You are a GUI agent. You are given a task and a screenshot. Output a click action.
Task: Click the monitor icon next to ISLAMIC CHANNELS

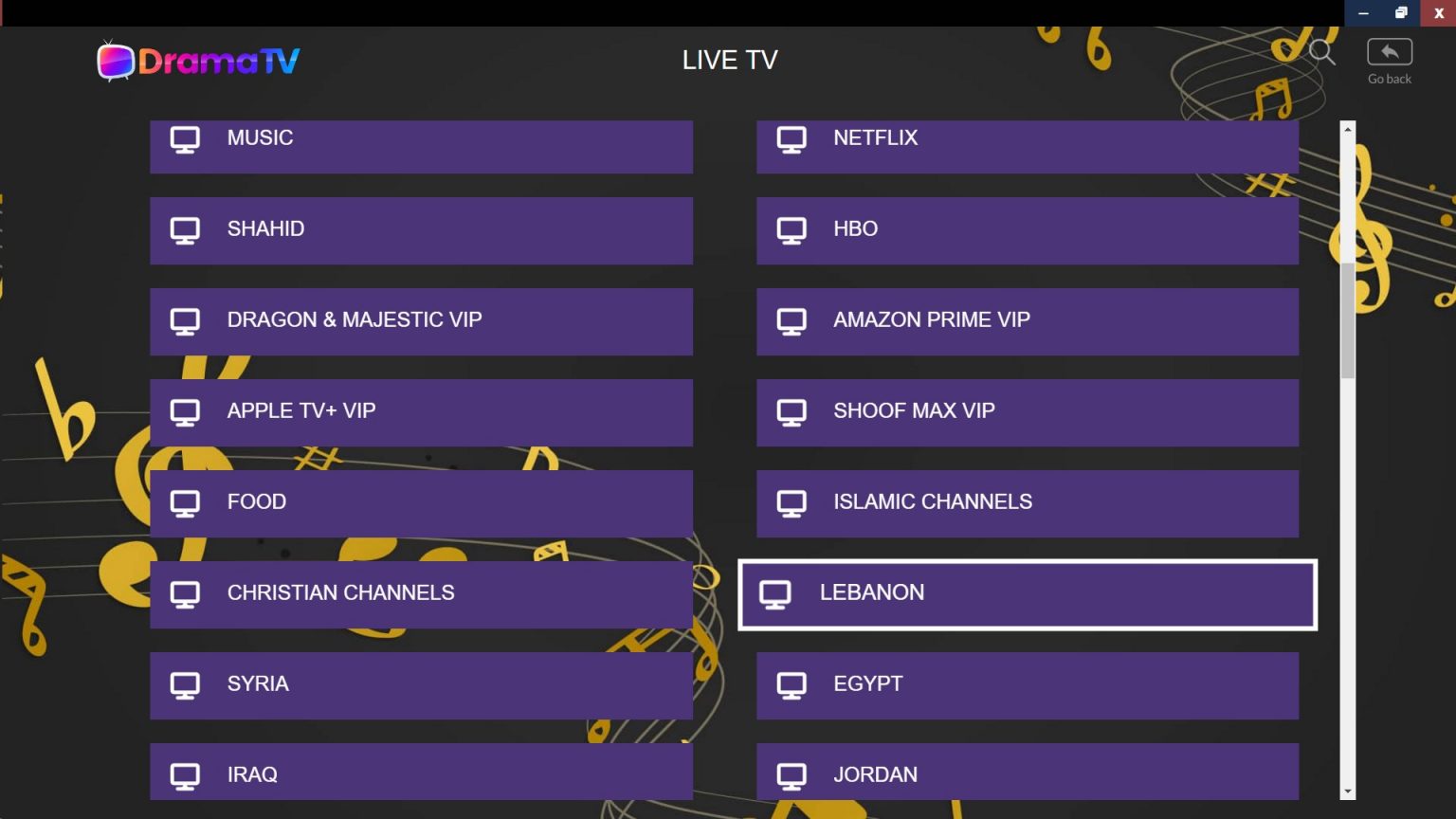pyautogui.click(x=791, y=502)
